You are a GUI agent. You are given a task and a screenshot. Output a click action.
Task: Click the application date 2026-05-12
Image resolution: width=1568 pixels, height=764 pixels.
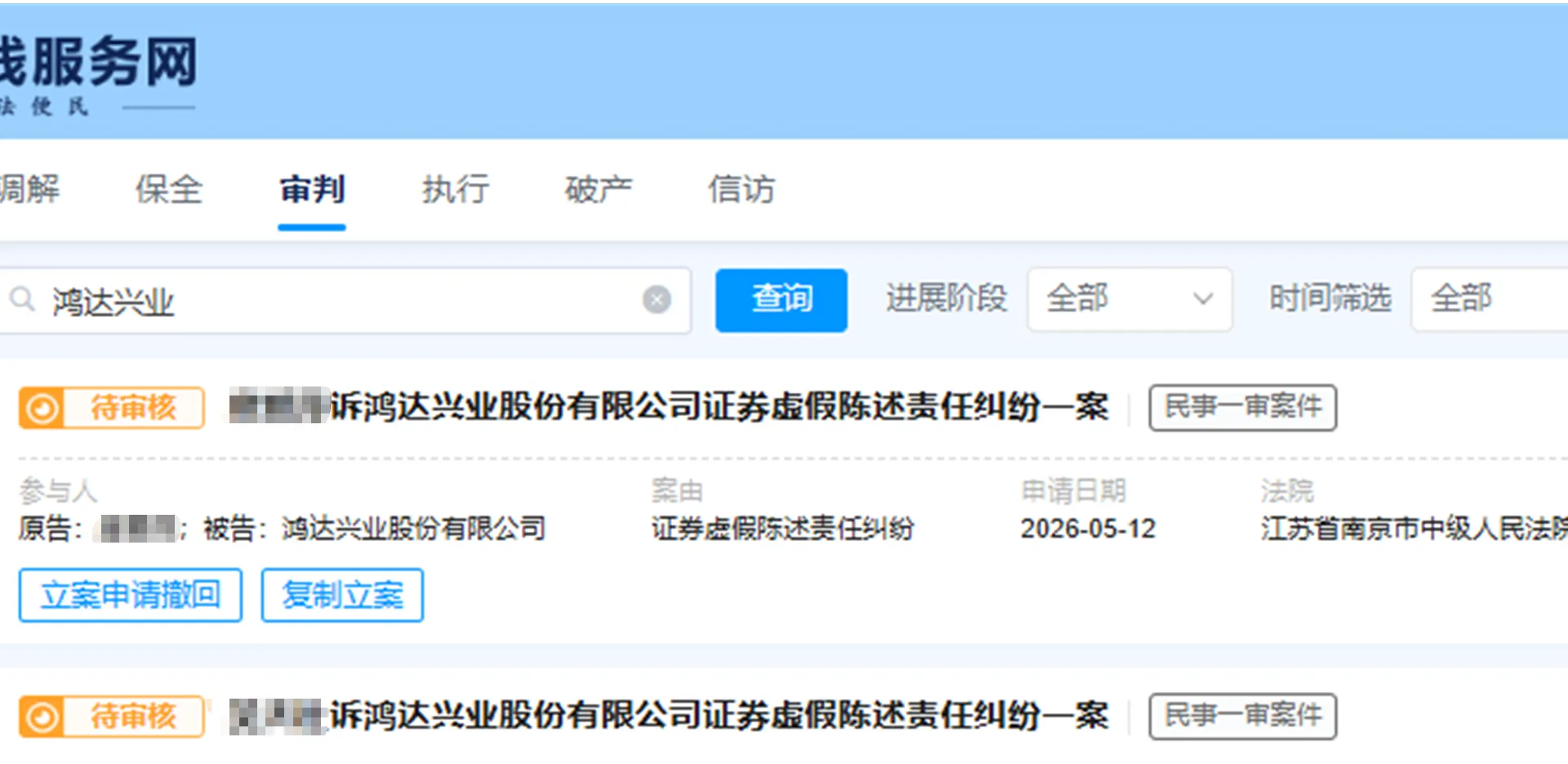(x=1088, y=529)
